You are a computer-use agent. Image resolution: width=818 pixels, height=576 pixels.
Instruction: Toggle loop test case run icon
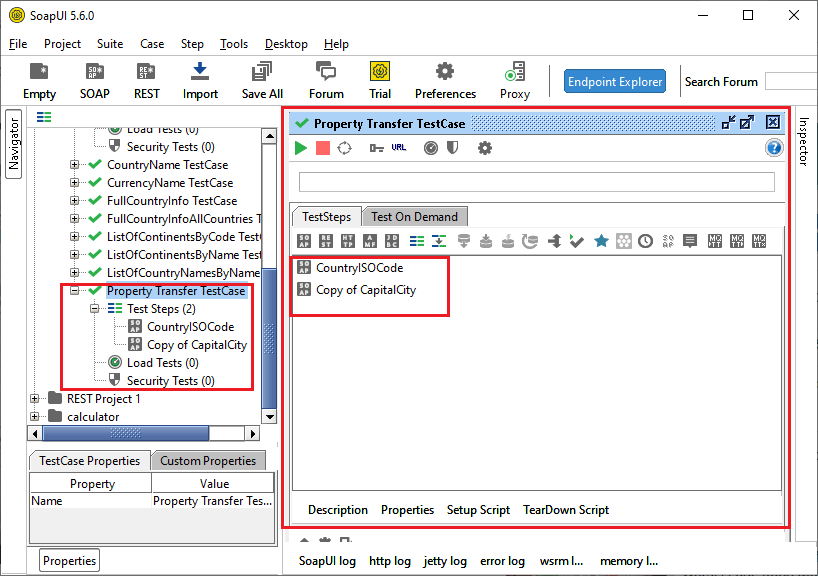coord(345,148)
